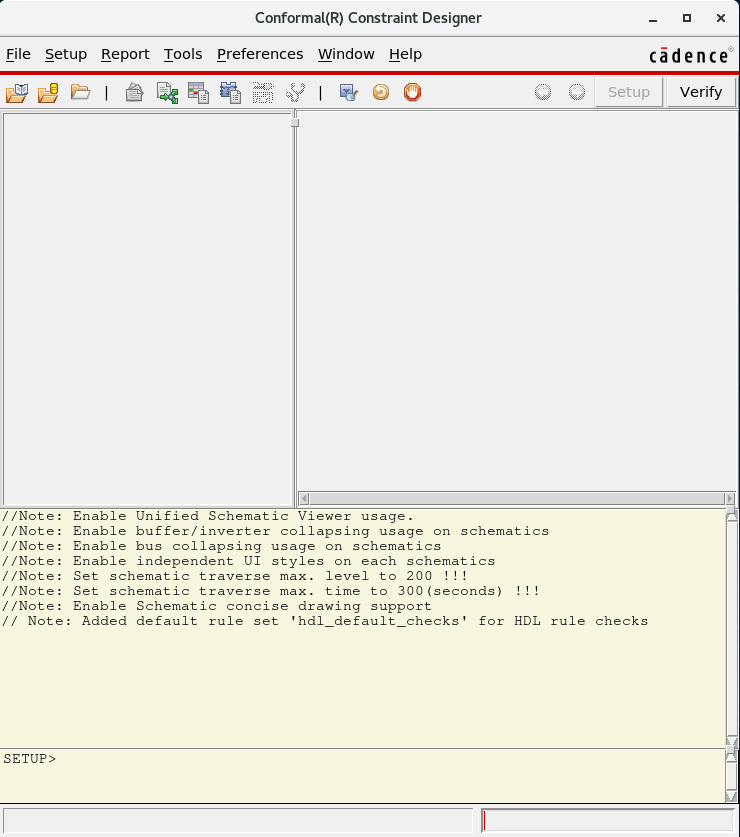The height and width of the screenshot is (837, 740).
Task: Click the 'max. level to 200' note line
Action: point(234,576)
